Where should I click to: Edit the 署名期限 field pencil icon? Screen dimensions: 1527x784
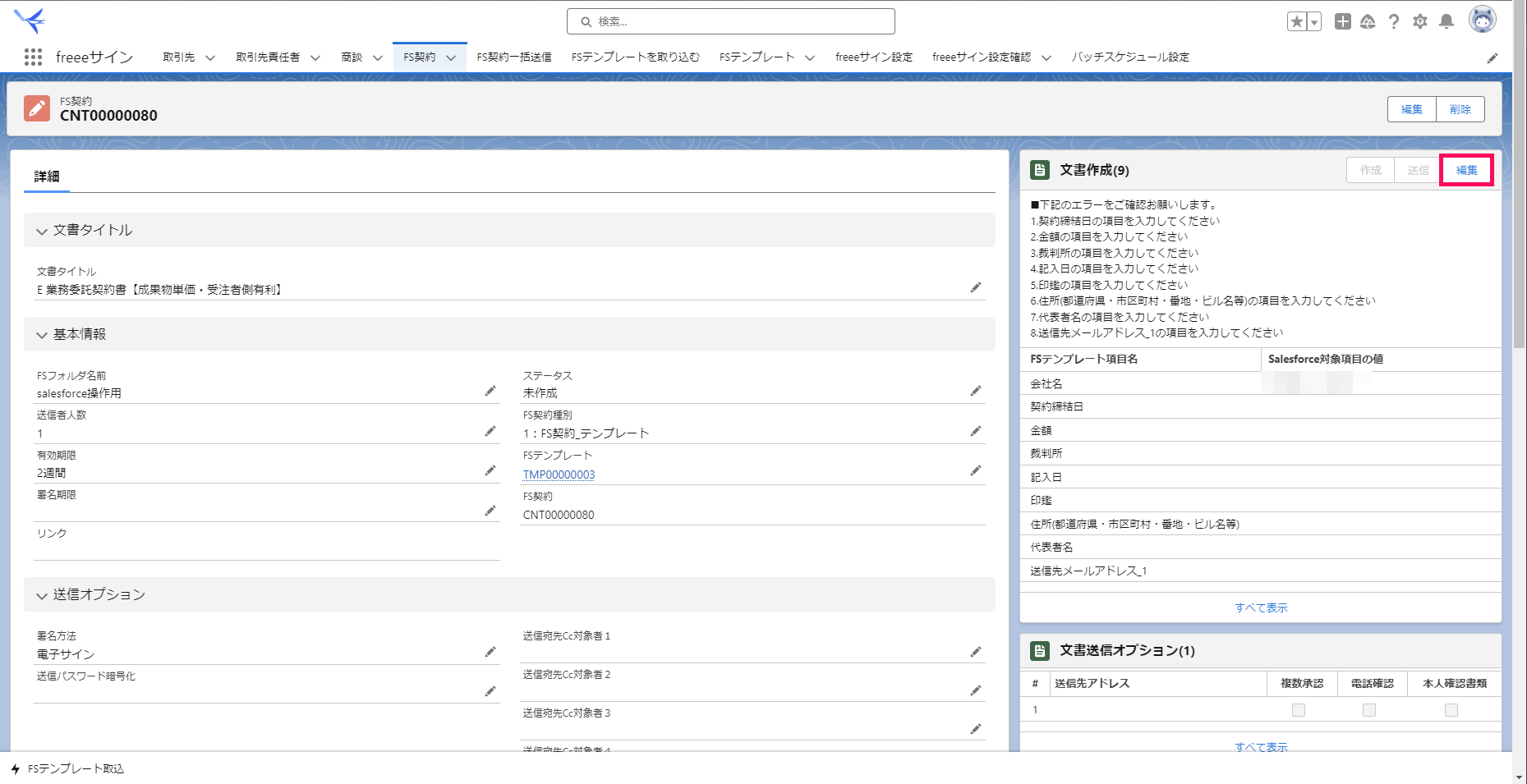[x=490, y=511]
